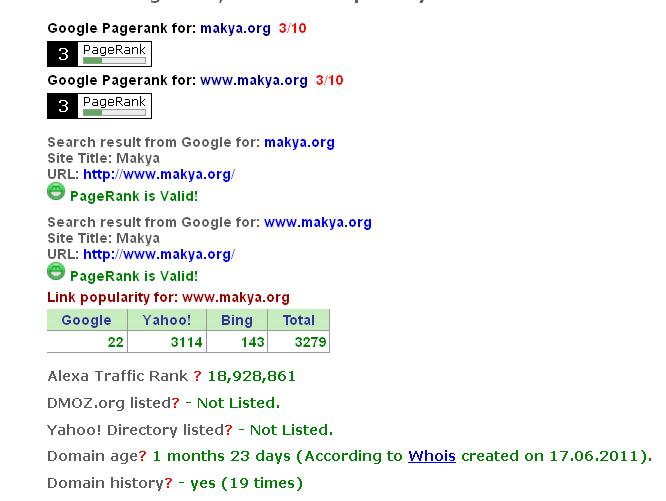666x501 pixels.
Task: Click the www.makya.org link in second Pagerank heading
Action: pyautogui.click(x=254, y=81)
